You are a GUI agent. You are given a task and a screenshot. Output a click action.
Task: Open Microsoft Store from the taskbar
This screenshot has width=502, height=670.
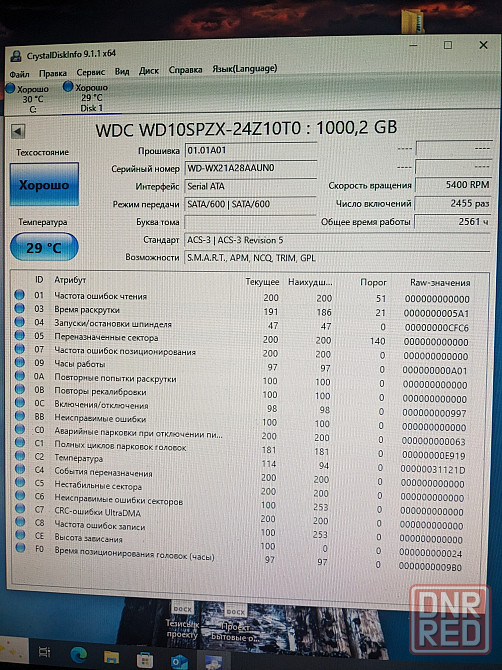point(144,659)
